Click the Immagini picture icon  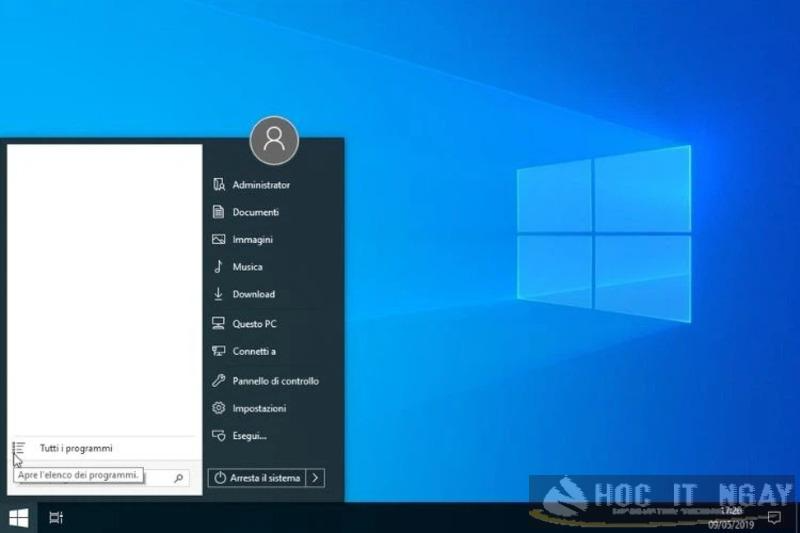click(x=218, y=239)
